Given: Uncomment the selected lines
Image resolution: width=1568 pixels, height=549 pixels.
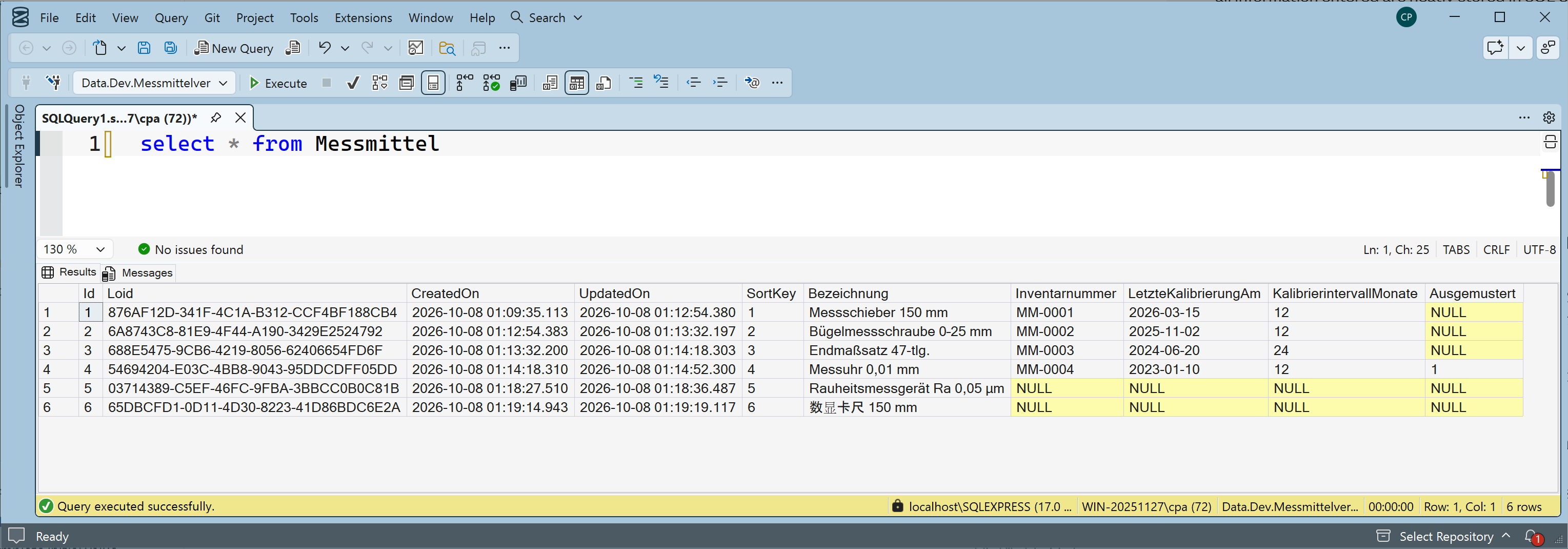Looking at the screenshot, I should coord(661,82).
